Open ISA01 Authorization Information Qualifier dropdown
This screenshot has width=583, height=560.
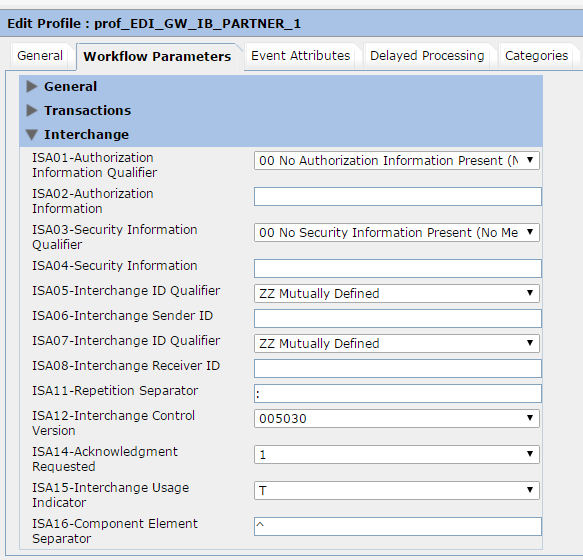coord(397,161)
